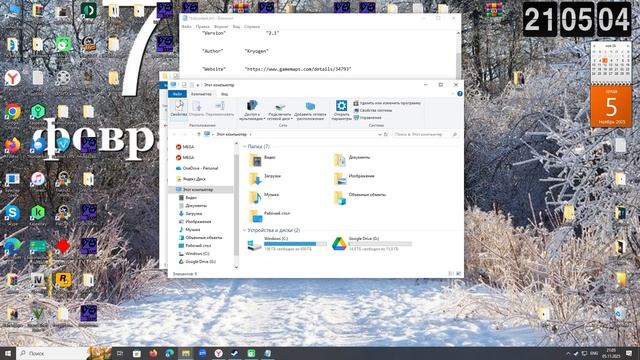Click Добавить сетевое расположение icon
Image resolution: width=640 pixels, height=360 pixels.
pos(310,107)
